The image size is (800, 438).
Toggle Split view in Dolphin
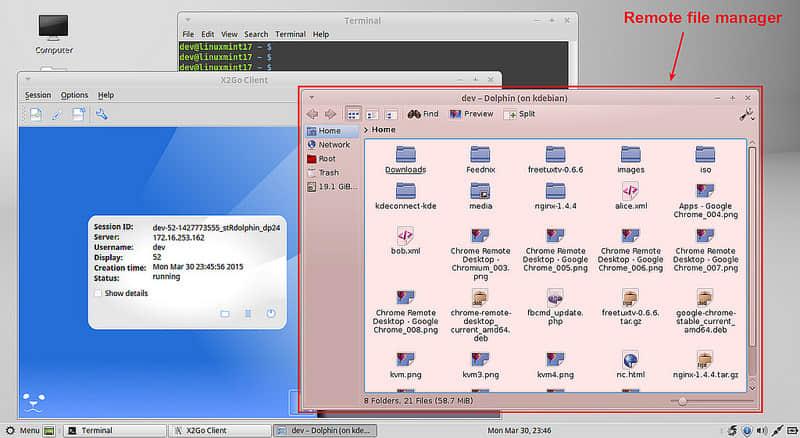pyautogui.click(x=520, y=114)
